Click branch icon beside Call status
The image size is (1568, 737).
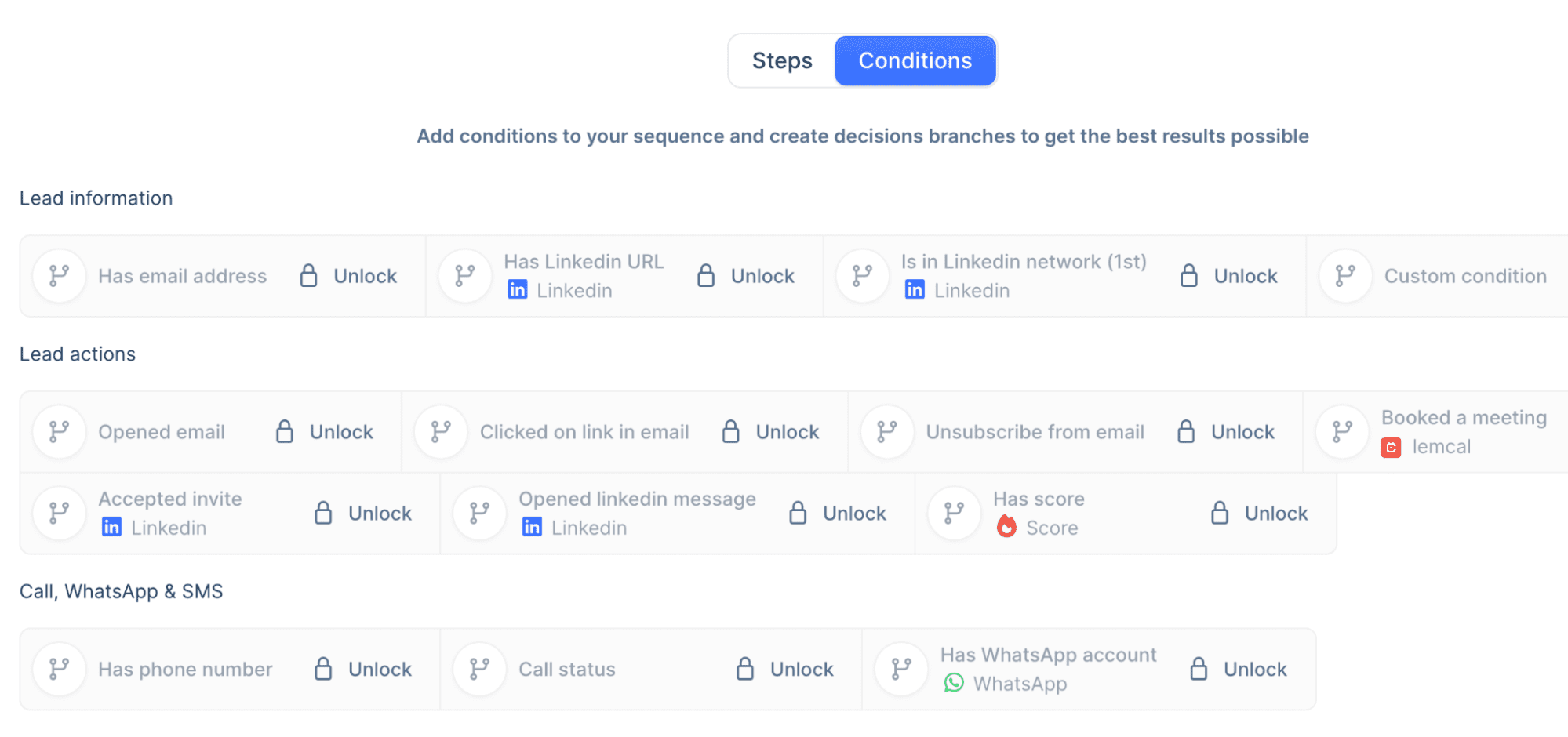[479, 670]
